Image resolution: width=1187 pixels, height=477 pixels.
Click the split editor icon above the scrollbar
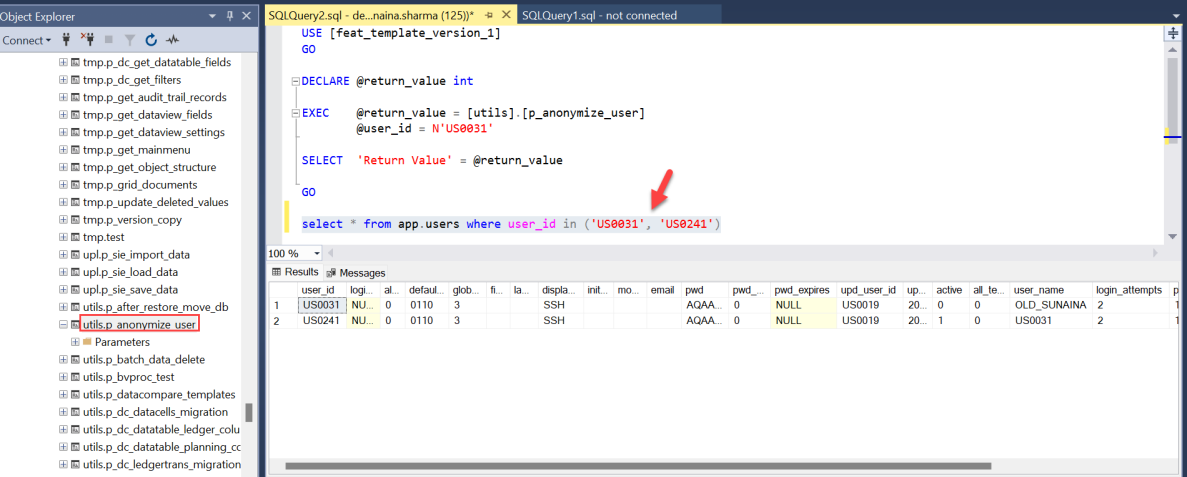(1175, 35)
